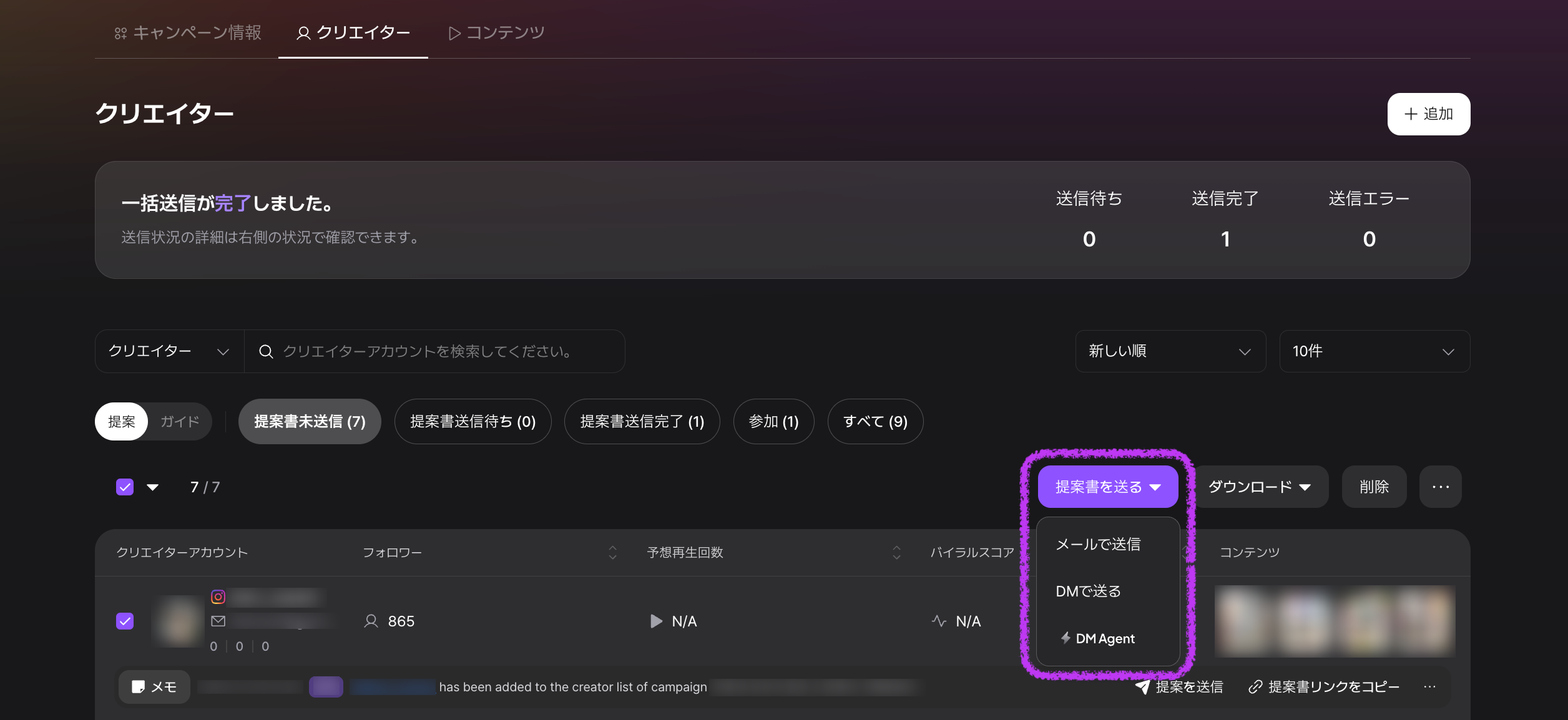Click the Instagram icon on creator row

pos(218,597)
